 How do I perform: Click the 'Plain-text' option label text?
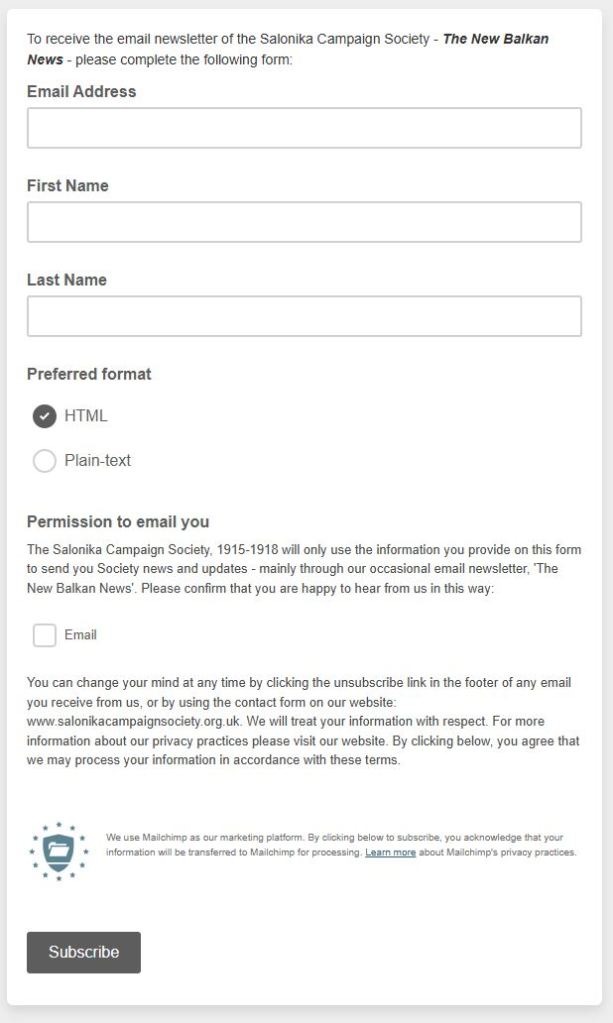tap(98, 461)
